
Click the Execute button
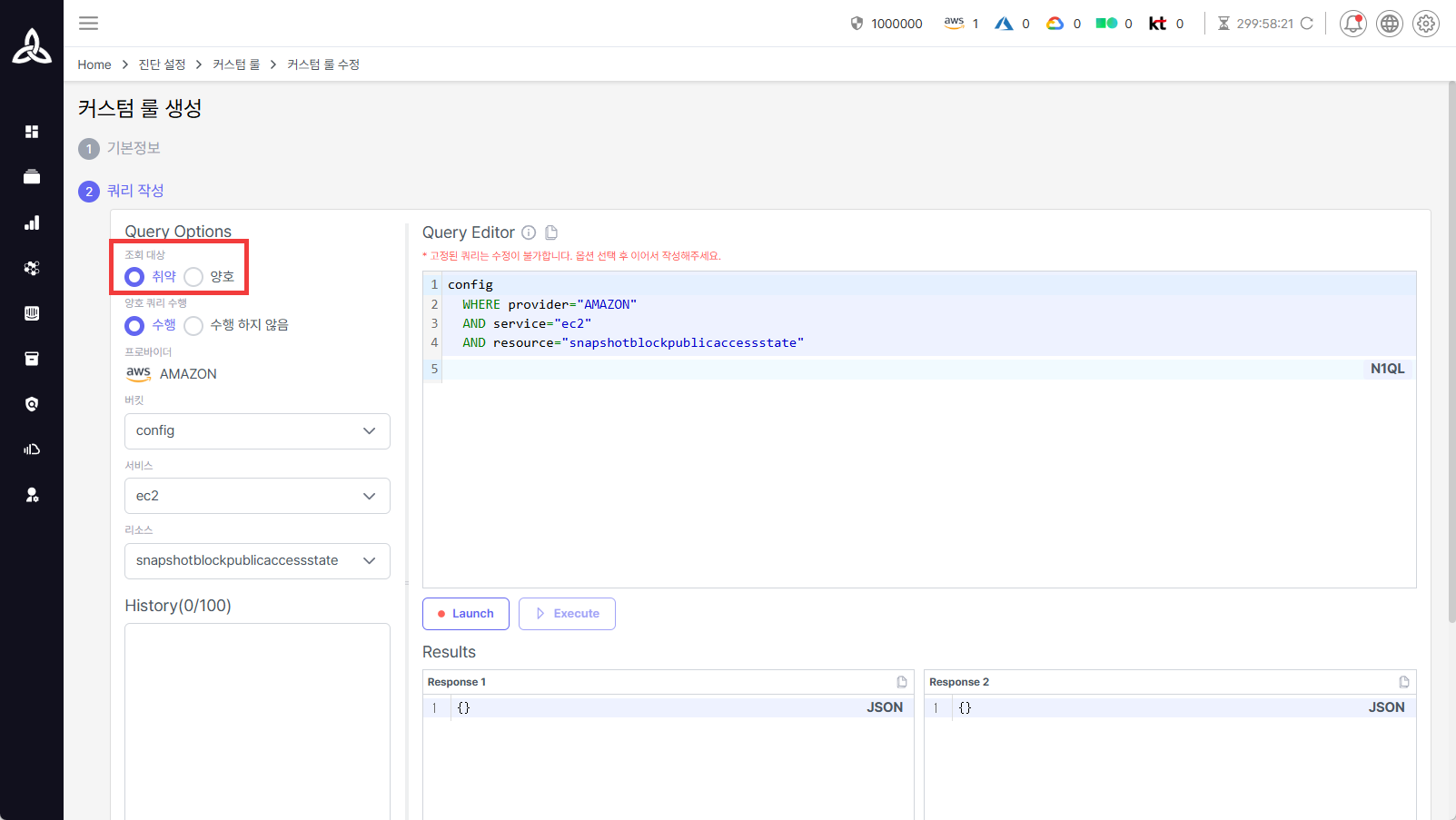[567, 614]
